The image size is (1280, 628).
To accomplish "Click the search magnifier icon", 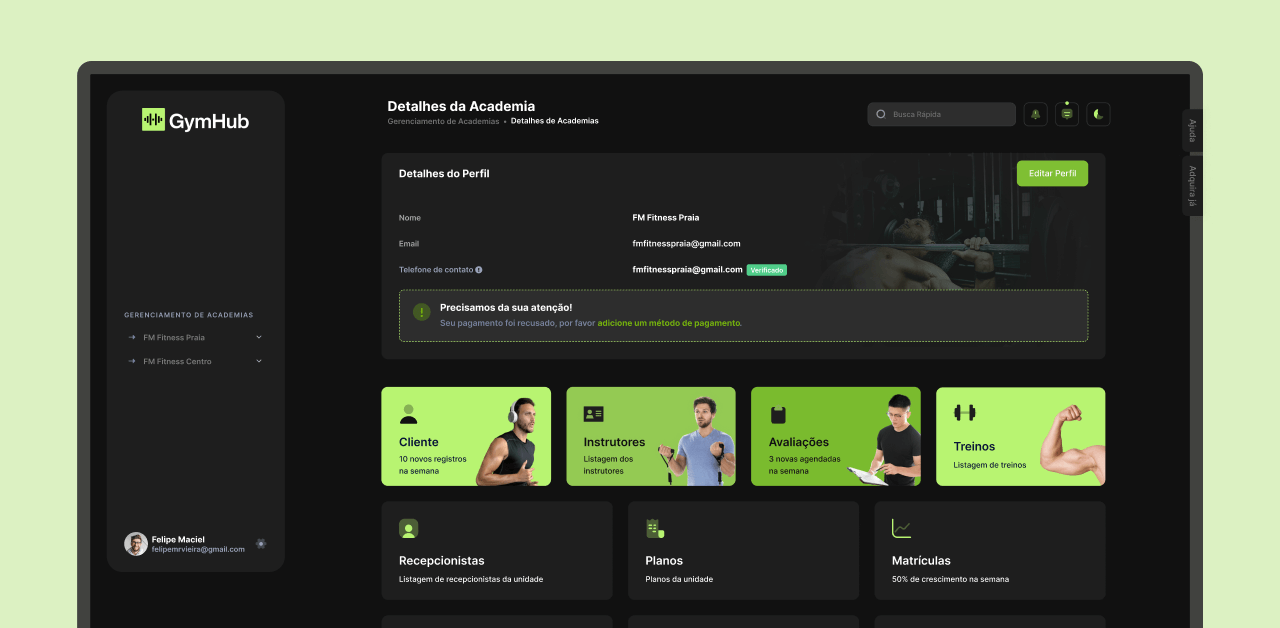I will click(881, 114).
